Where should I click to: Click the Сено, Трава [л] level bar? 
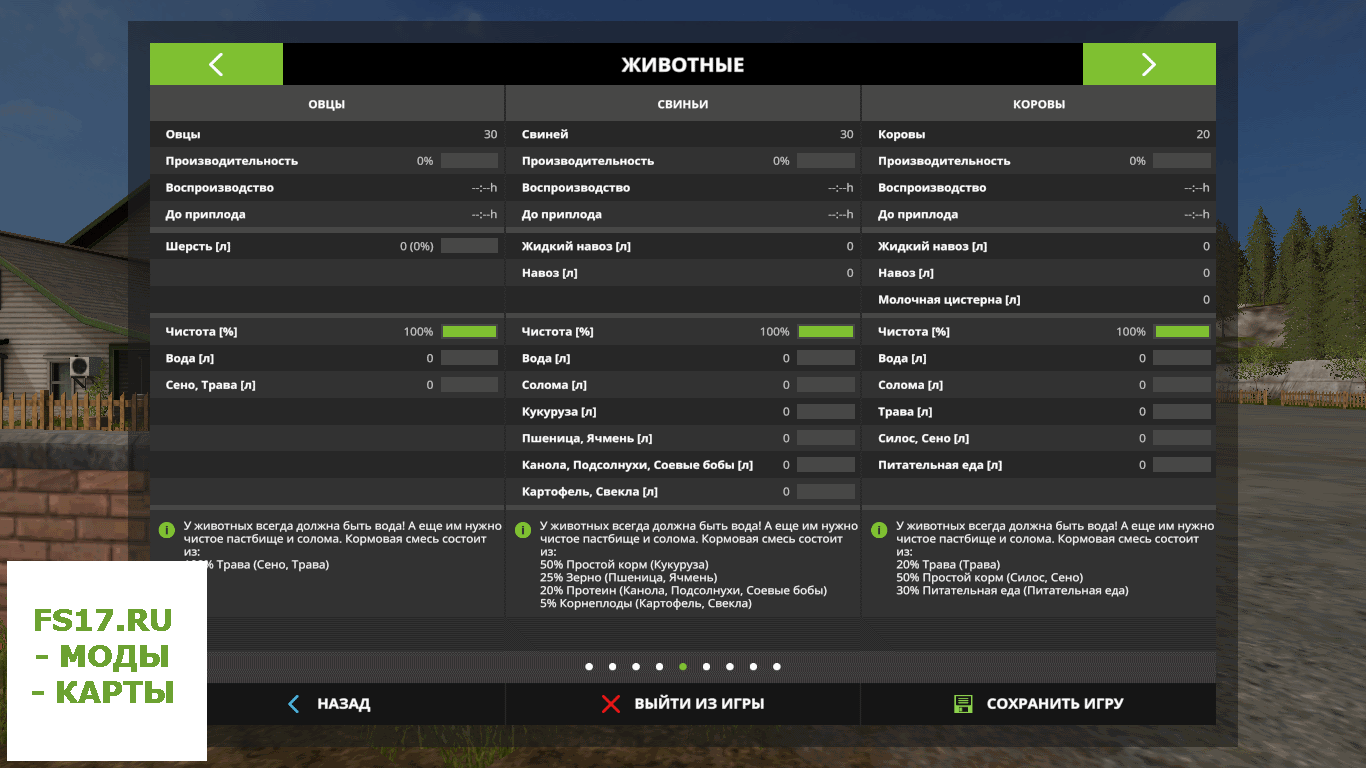coord(469,385)
